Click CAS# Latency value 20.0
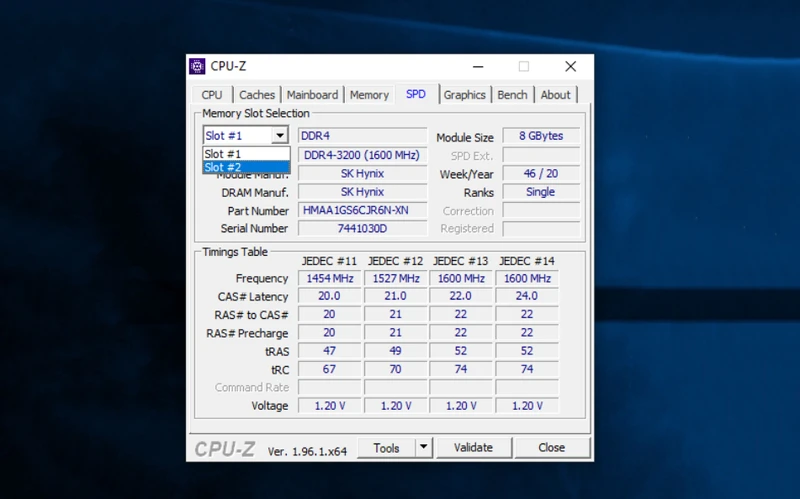Image resolution: width=800 pixels, height=499 pixels. coord(330,296)
